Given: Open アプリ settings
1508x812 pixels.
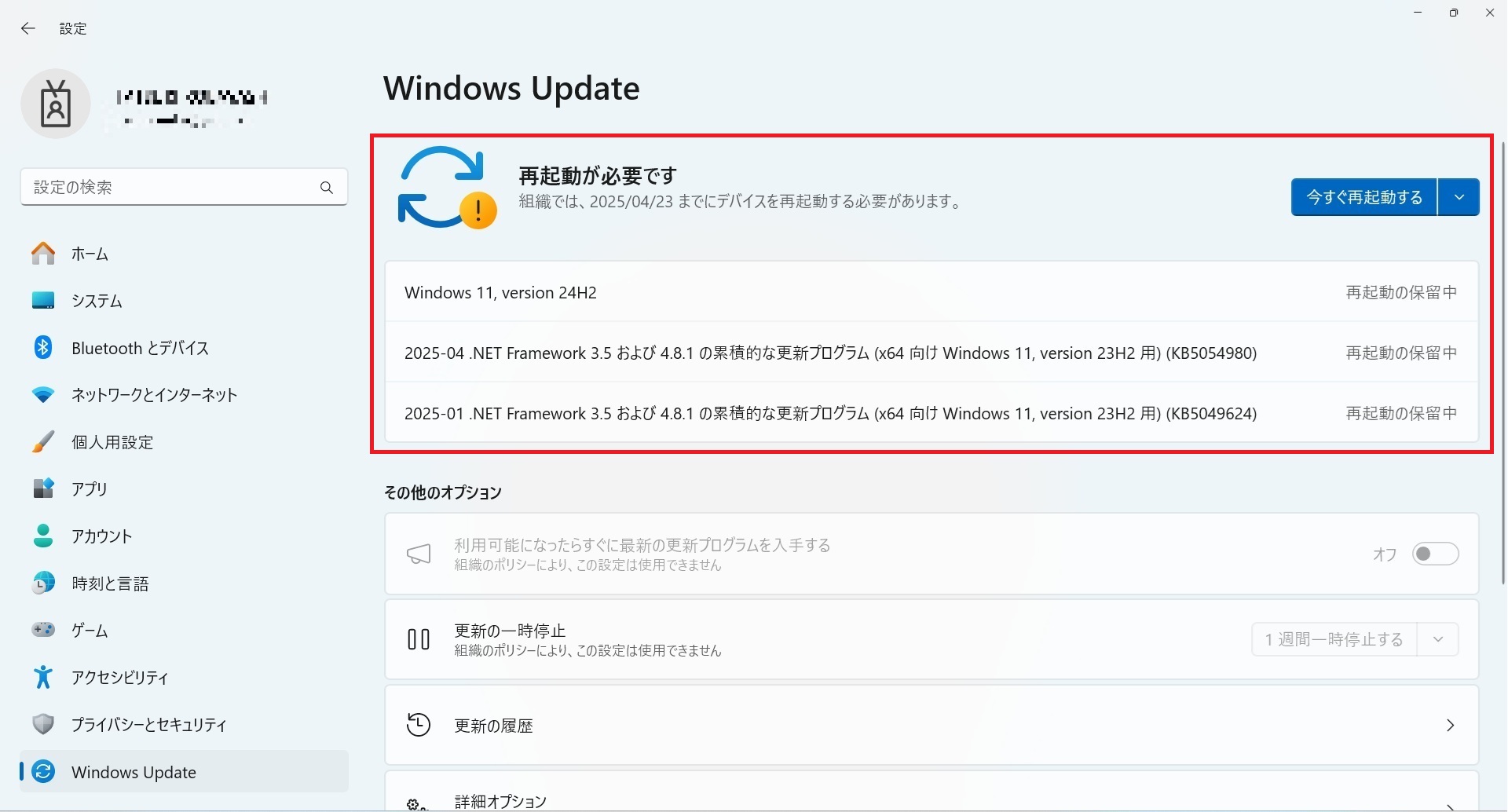Looking at the screenshot, I should [184, 488].
